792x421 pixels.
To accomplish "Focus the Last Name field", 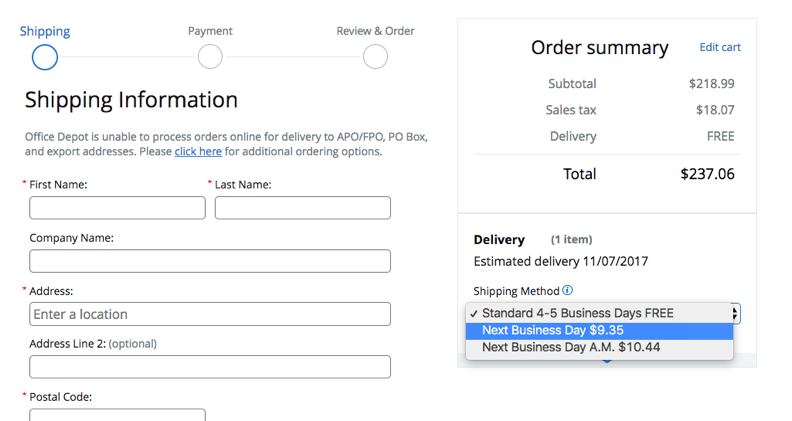I will click(x=302, y=208).
